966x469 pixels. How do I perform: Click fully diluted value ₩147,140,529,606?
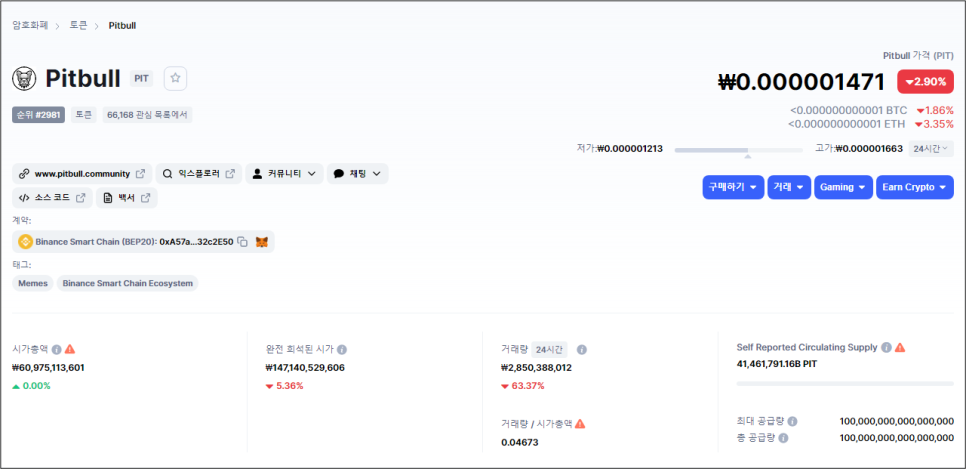click(x=305, y=368)
